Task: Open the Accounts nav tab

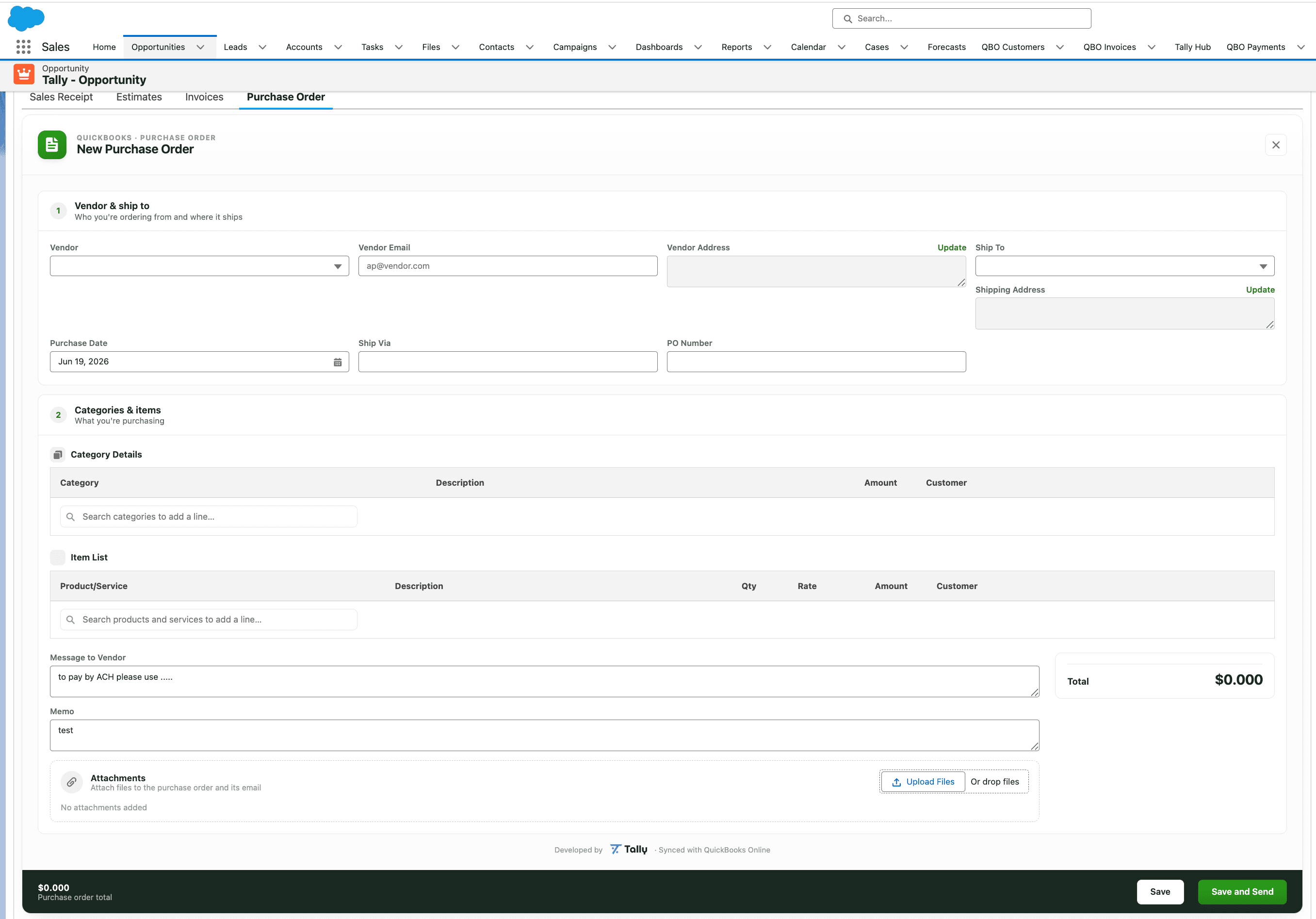Action: (x=304, y=47)
